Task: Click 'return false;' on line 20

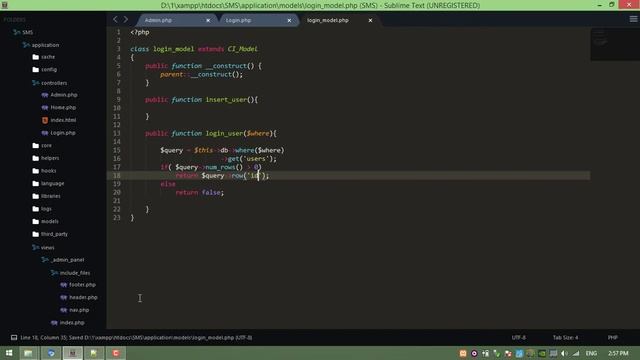Action: 200,193
